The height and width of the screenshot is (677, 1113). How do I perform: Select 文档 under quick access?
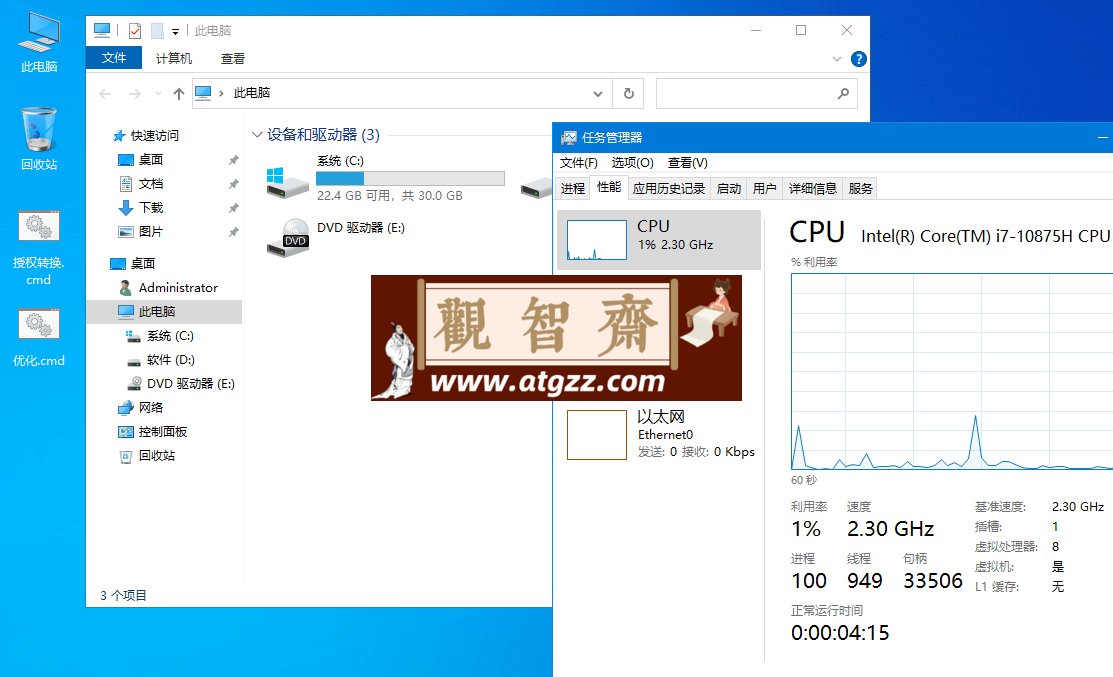click(150, 184)
